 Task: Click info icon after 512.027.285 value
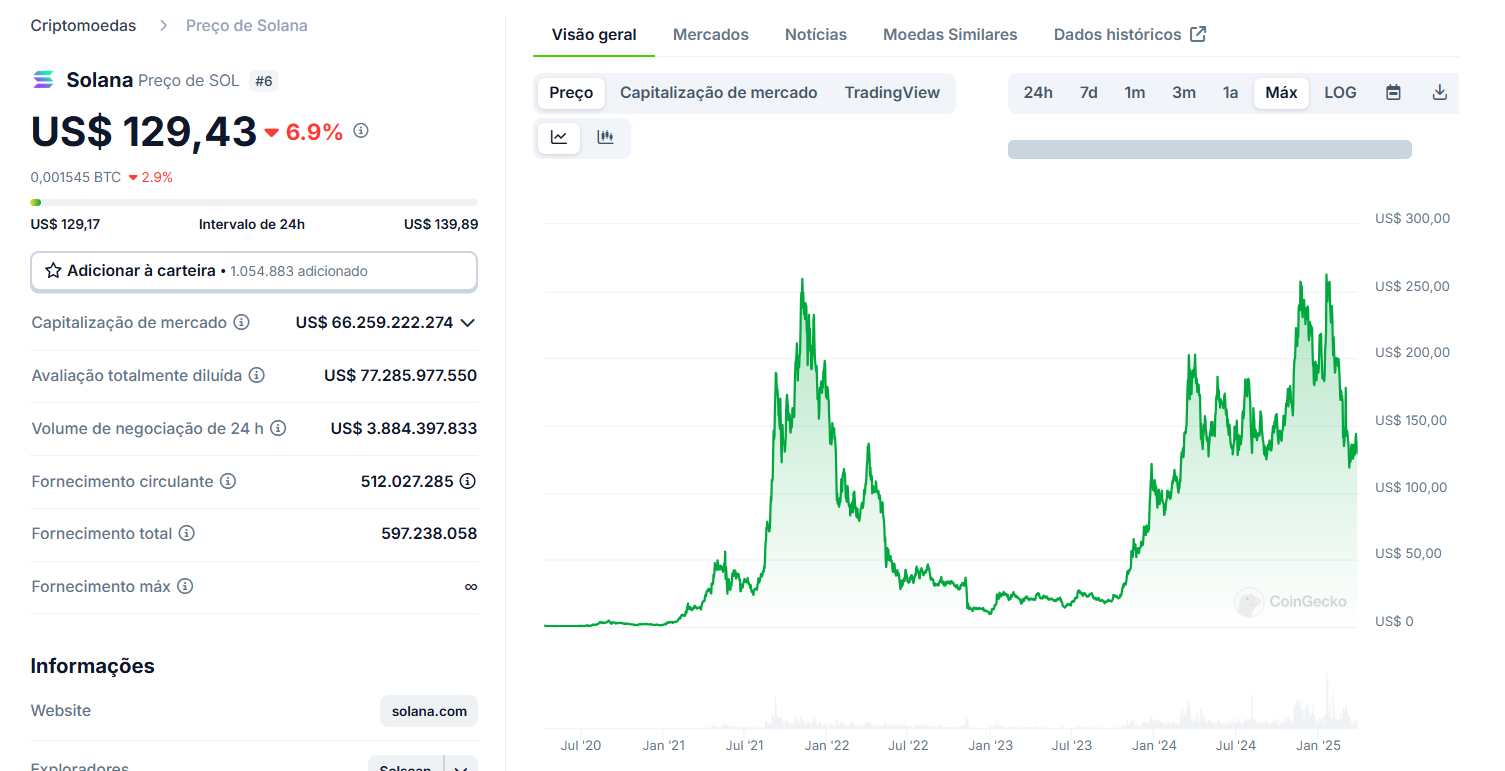point(467,481)
